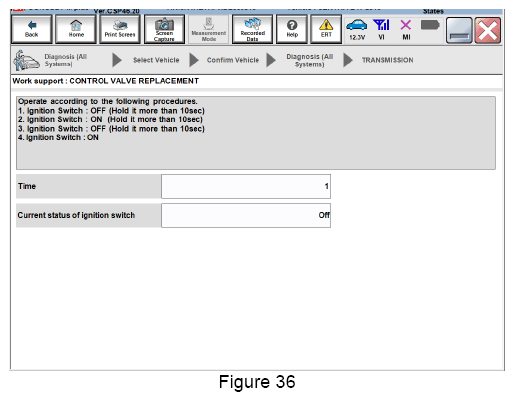Click the arrow before Confirm Vehicle

pyautogui.click(x=194, y=60)
